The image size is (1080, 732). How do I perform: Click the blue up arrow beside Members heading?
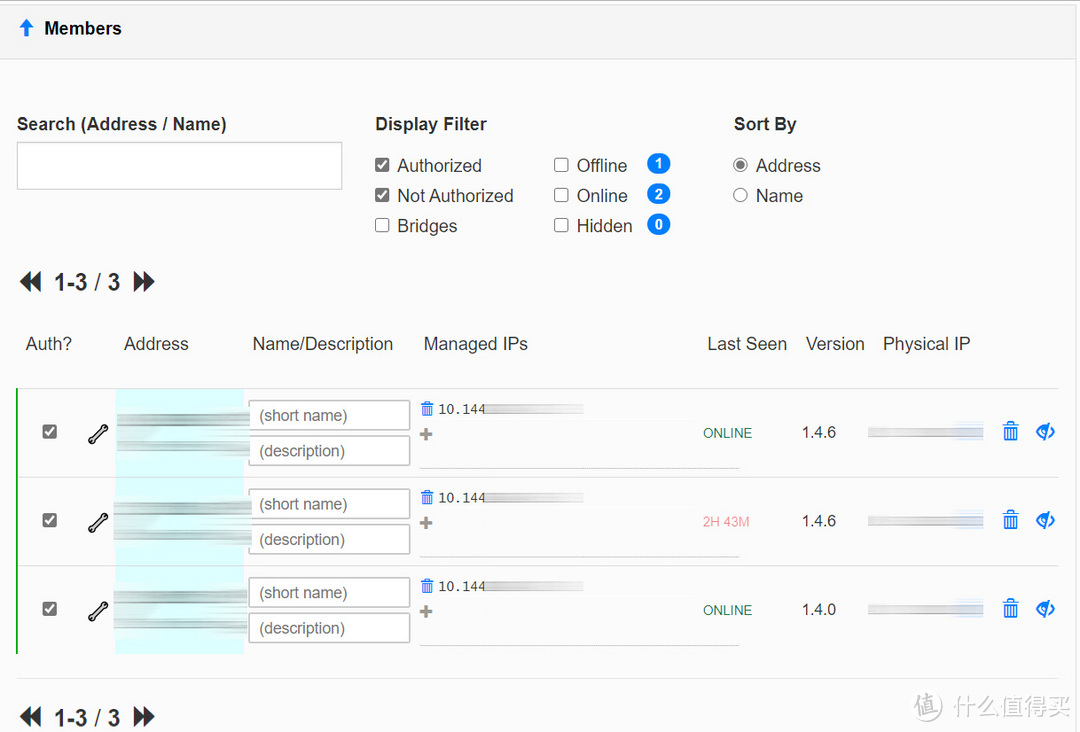pyautogui.click(x=25, y=28)
